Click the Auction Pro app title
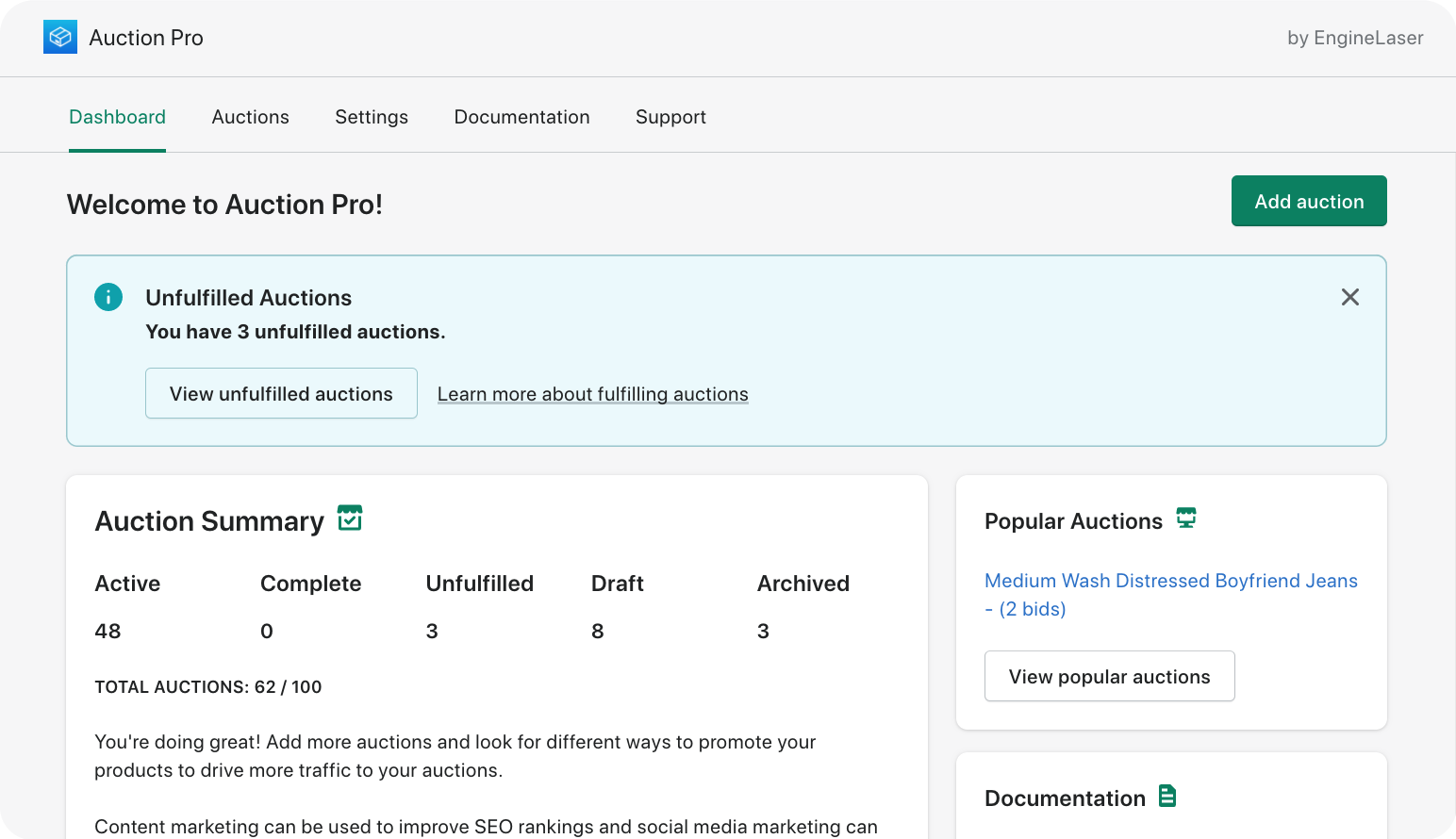This screenshot has width=1456, height=839. (x=146, y=38)
